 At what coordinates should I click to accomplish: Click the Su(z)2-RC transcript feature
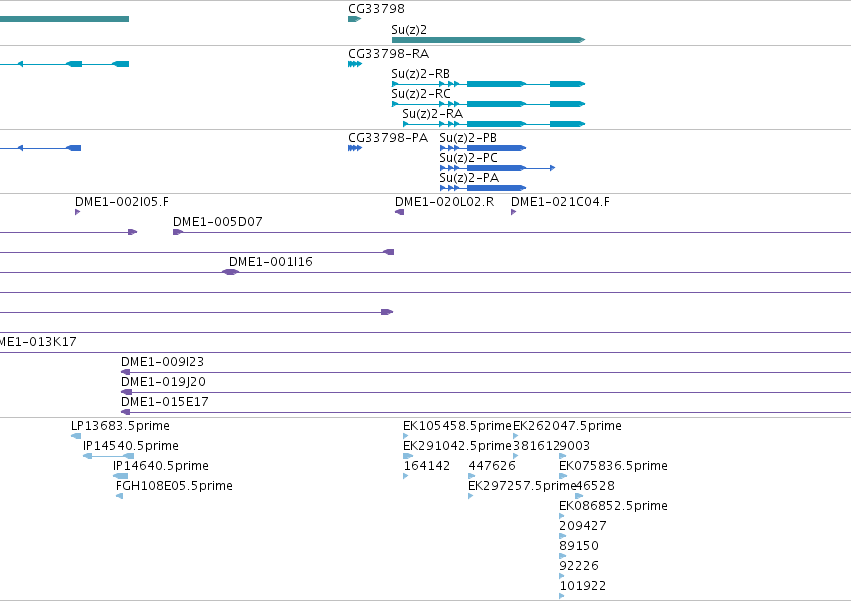[x=488, y=104]
